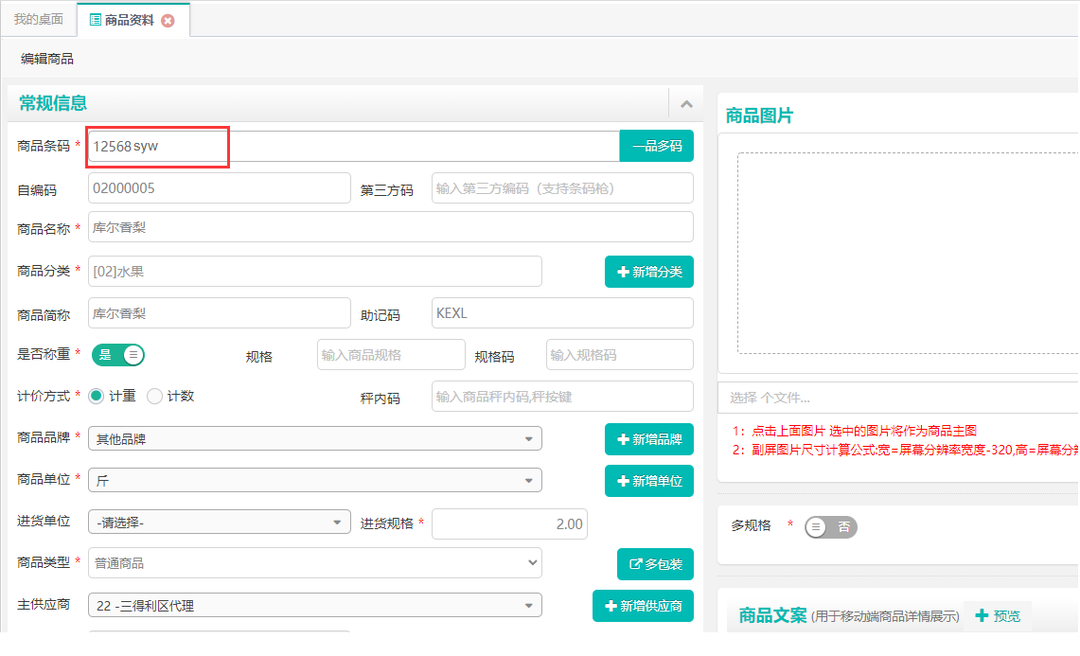This screenshot has height=656, width=1080.
Task: Click the 预览 preview button
Action: tap(997, 616)
